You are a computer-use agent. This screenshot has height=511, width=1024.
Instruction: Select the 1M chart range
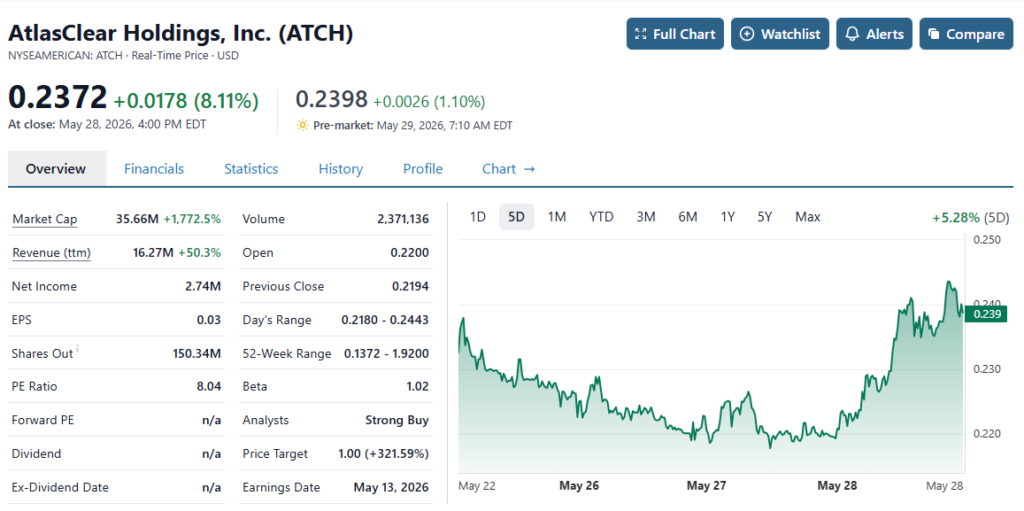(x=556, y=217)
